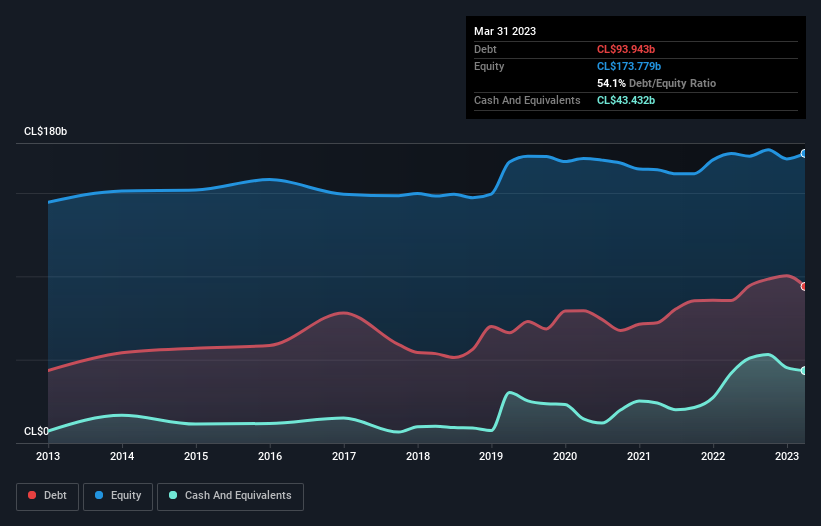
Task: Click the 2013 x-axis label
Action: (48, 456)
